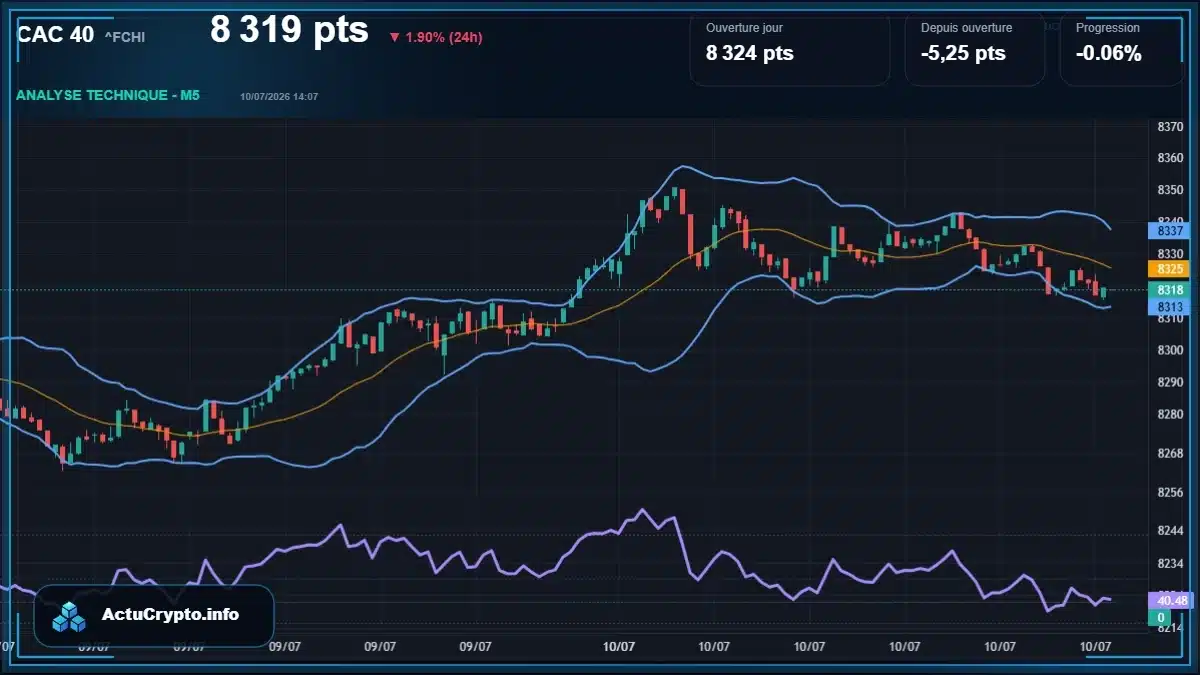1200x675 pixels.
Task: Click the 10/07/2026 14:07 timestamp
Action: (279, 97)
